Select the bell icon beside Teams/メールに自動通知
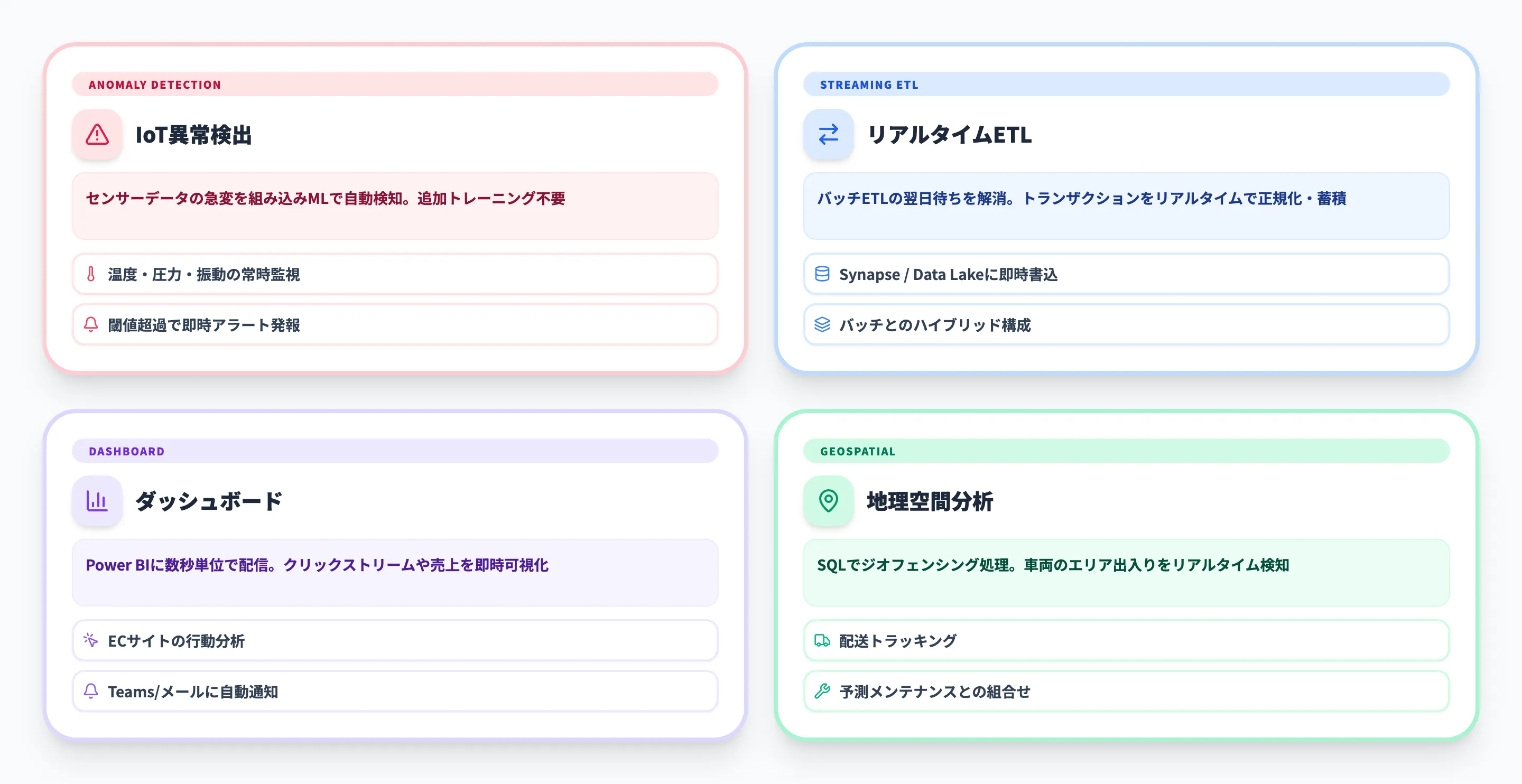1522x784 pixels. point(90,691)
